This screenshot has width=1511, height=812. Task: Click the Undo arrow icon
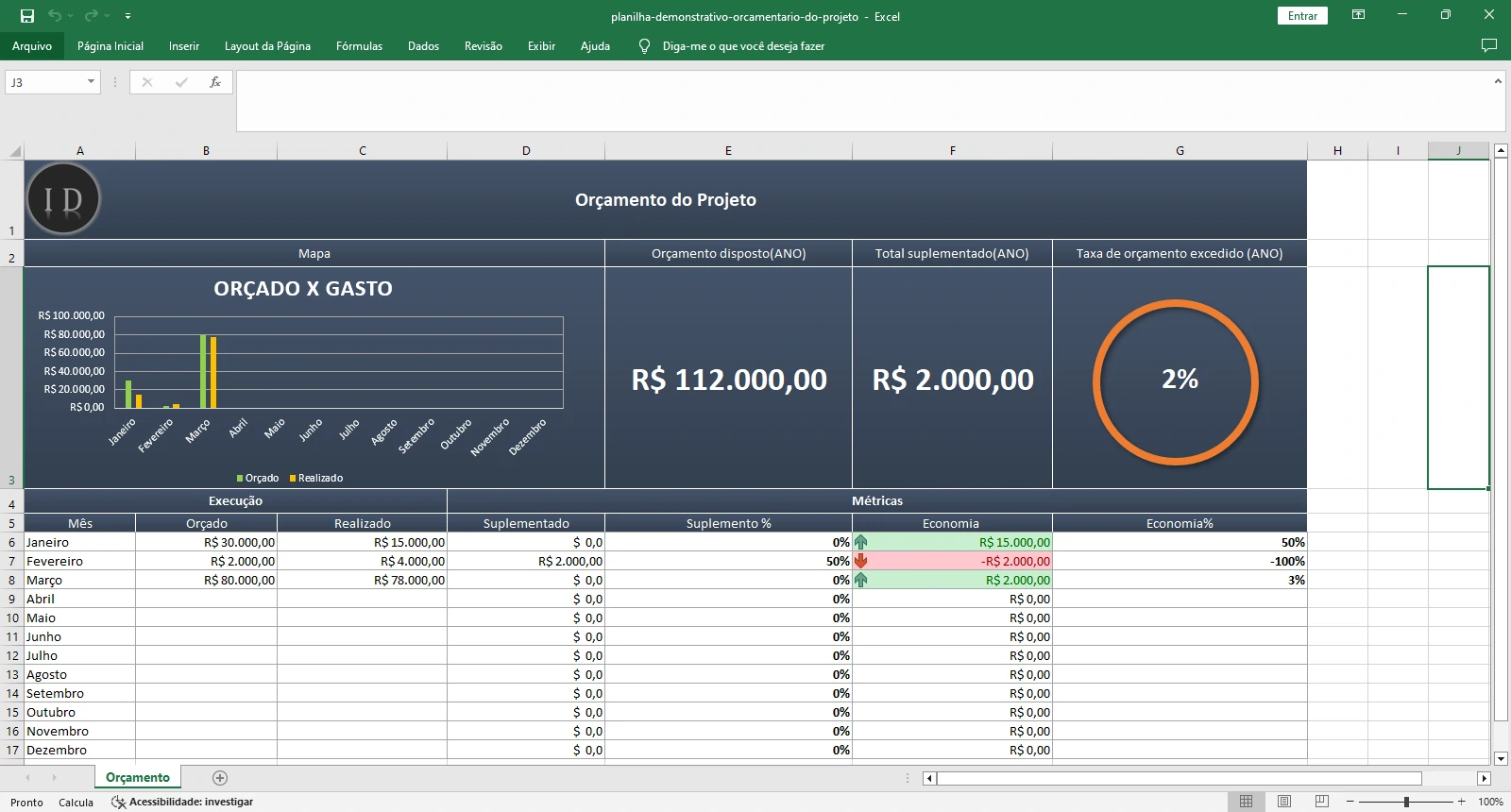coord(55,16)
